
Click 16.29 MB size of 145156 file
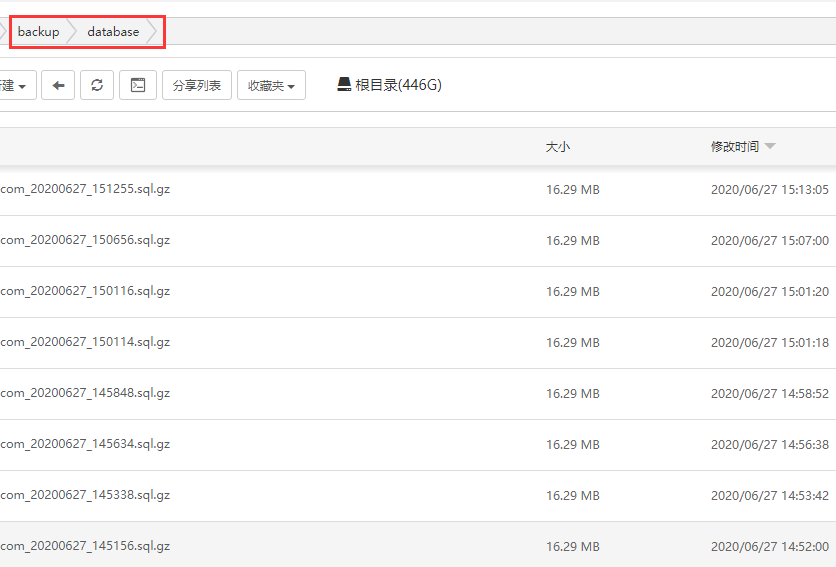[x=573, y=546]
